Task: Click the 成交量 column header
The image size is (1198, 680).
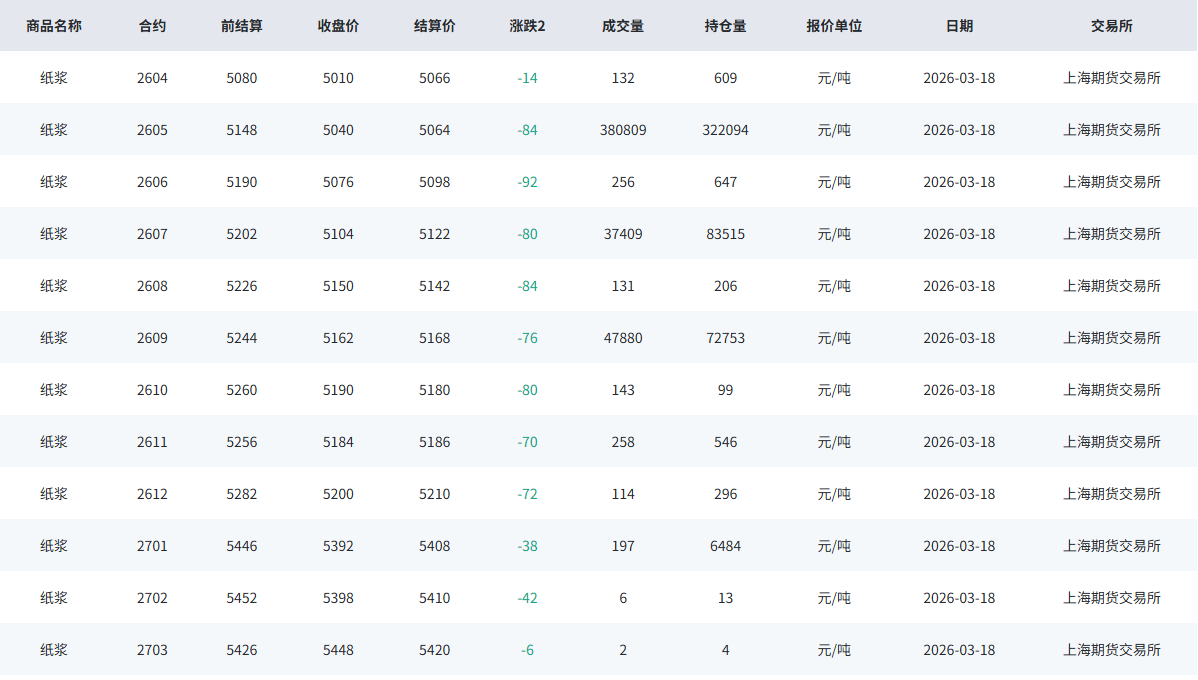Action: point(623,26)
